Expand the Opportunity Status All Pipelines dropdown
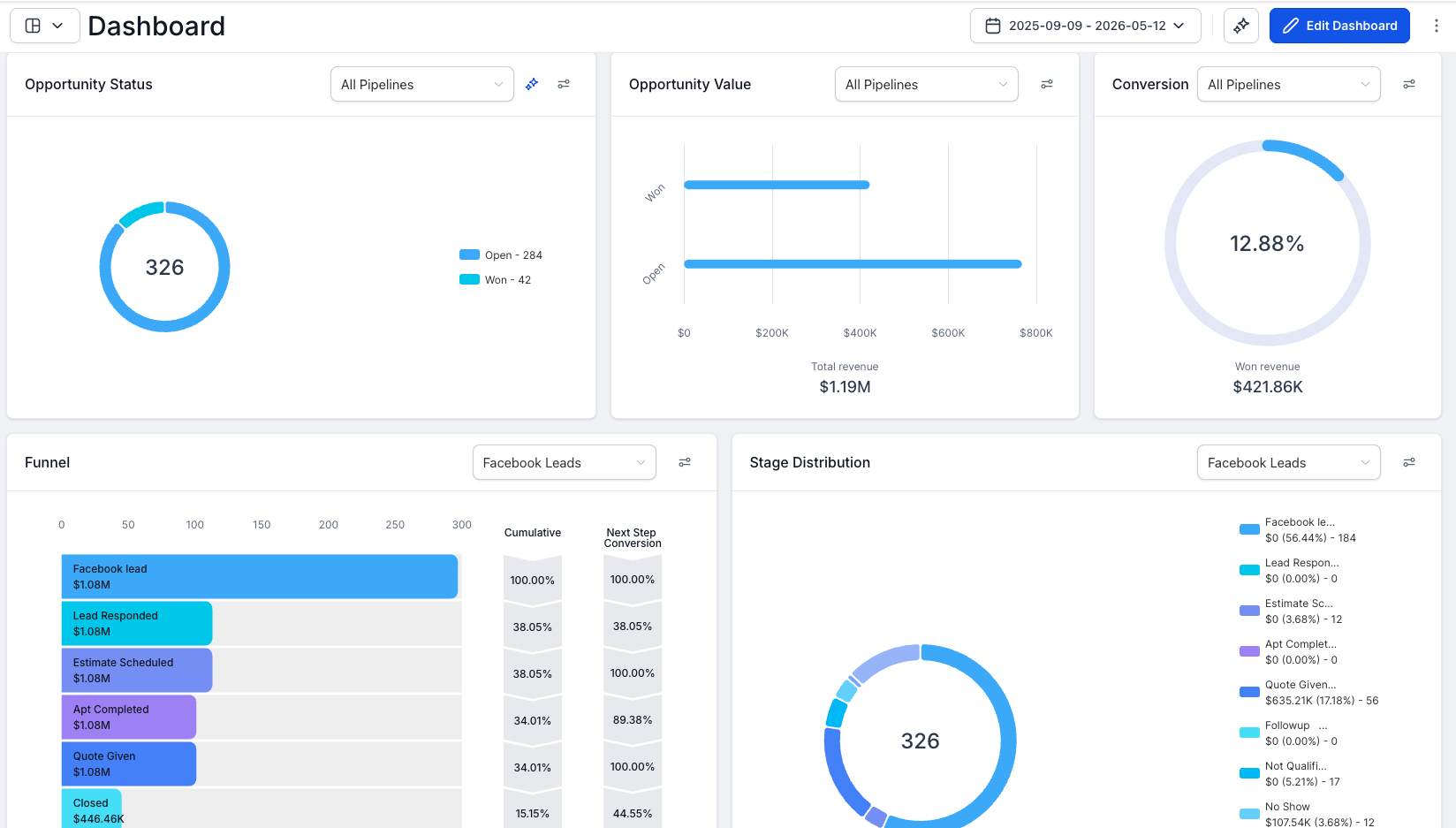Image resolution: width=1456 pixels, height=828 pixels. (422, 84)
